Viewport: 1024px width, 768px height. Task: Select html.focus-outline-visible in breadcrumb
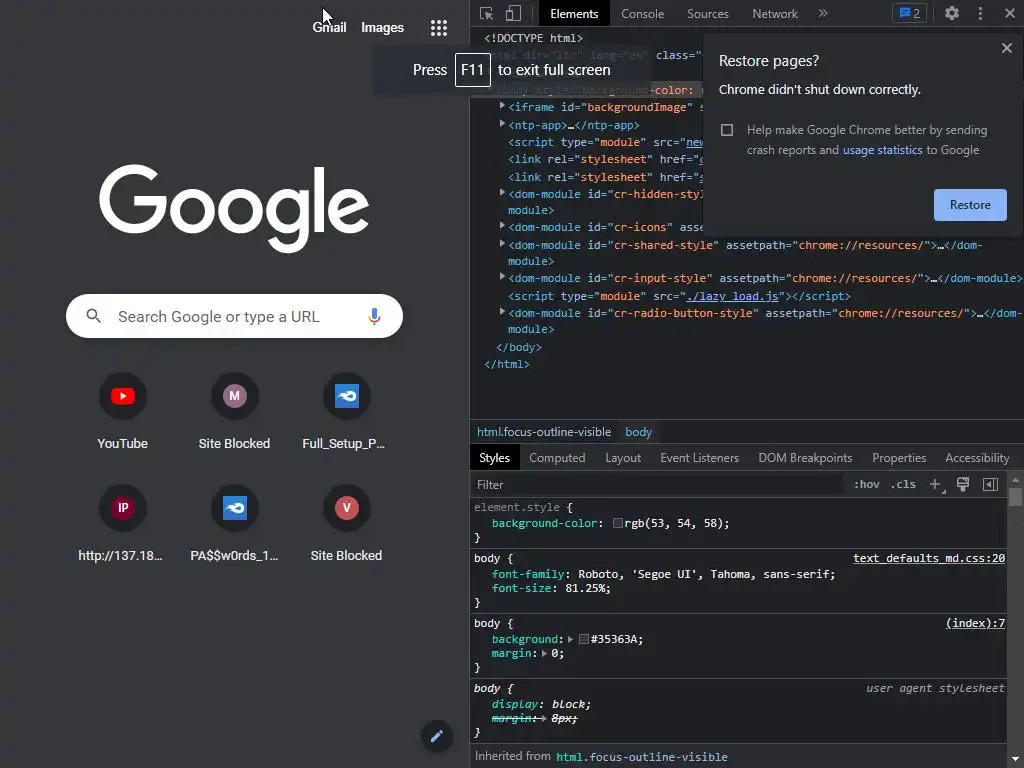pyautogui.click(x=543, y=432)
